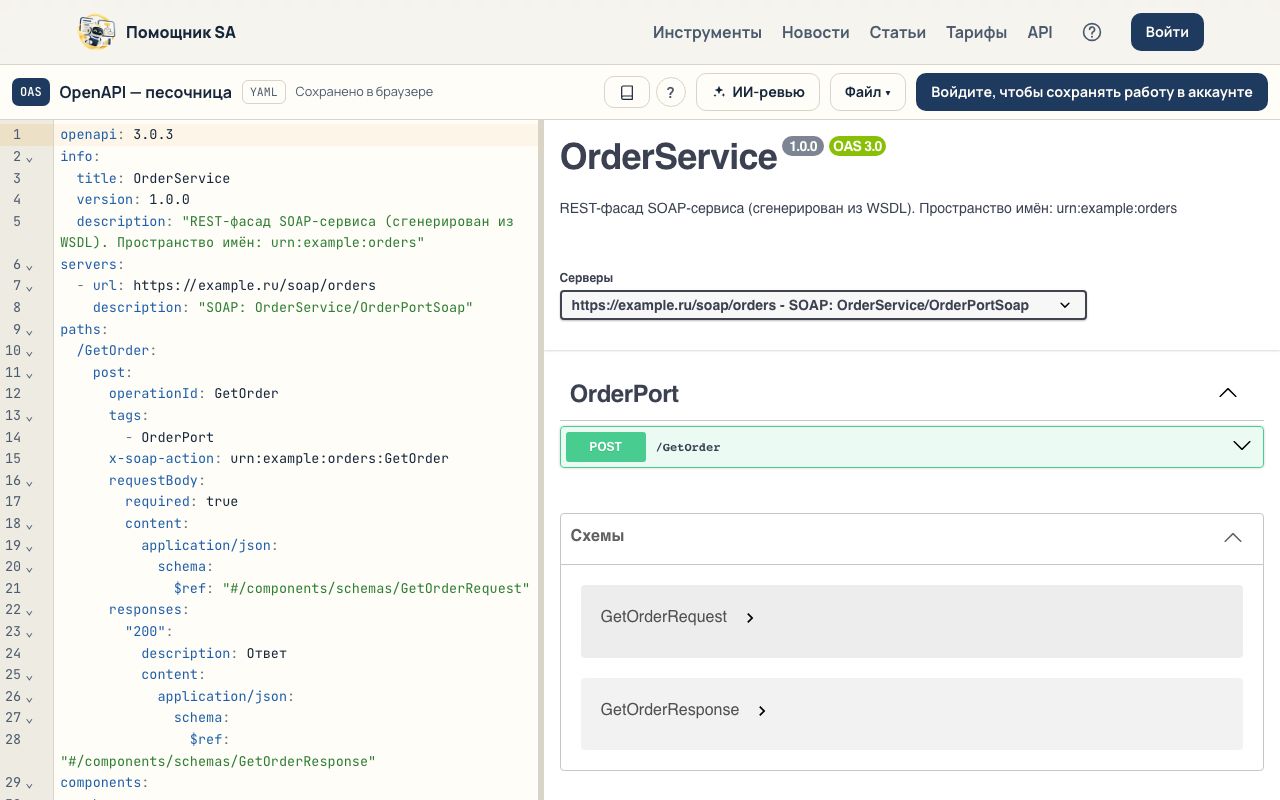This screenshot has width=1280, height=800.
Task: Click the sign-in prompt to save work to account
Action: (1092, 92)
